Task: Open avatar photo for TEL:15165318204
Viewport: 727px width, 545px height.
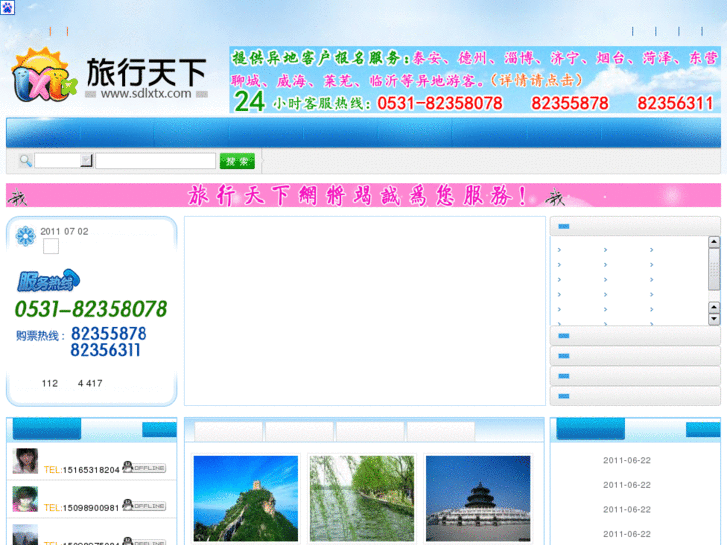Action: pyautogui.click(x=25, y=461)
